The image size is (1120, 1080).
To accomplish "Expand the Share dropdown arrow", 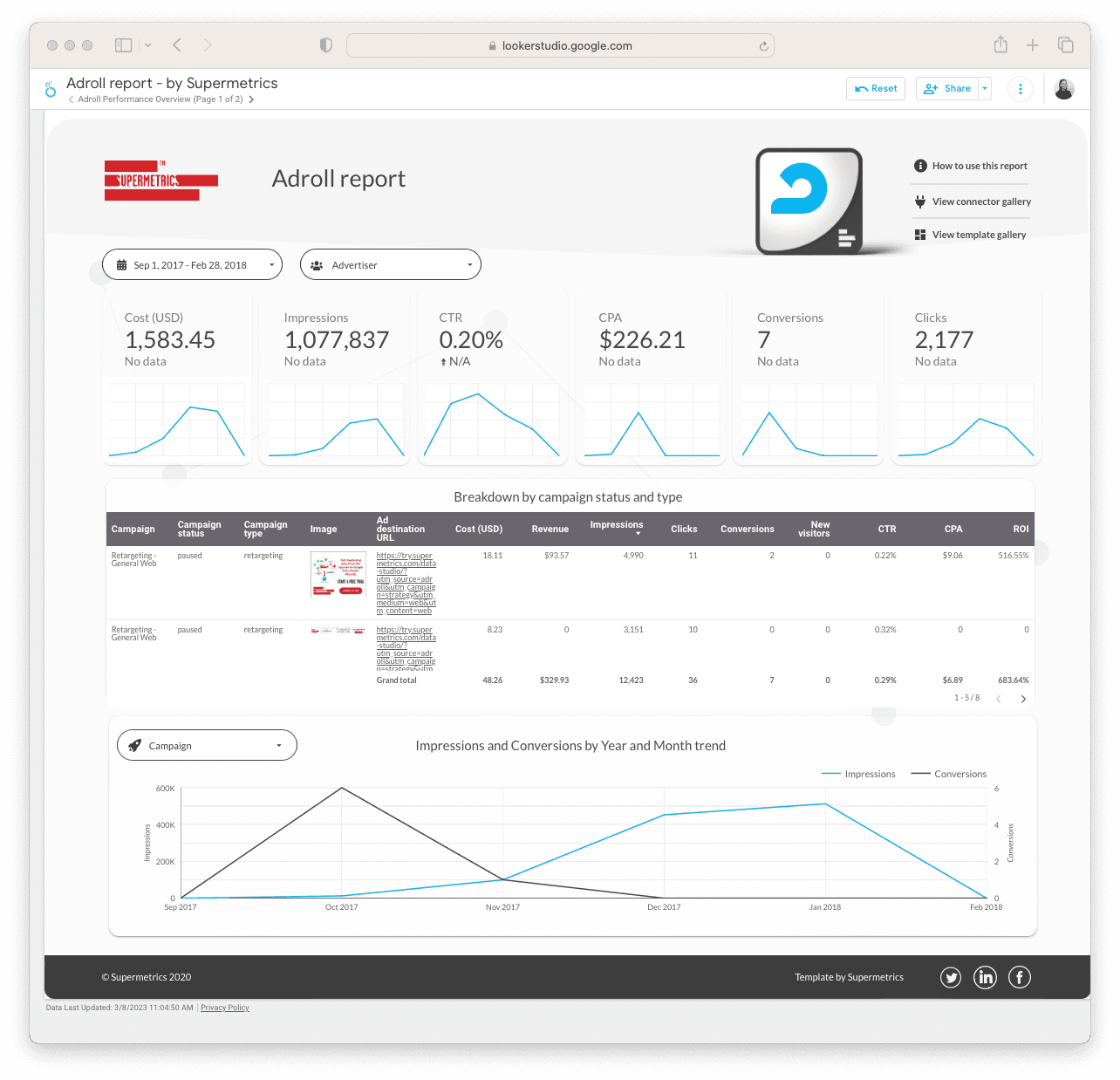I will pos(985,88).
